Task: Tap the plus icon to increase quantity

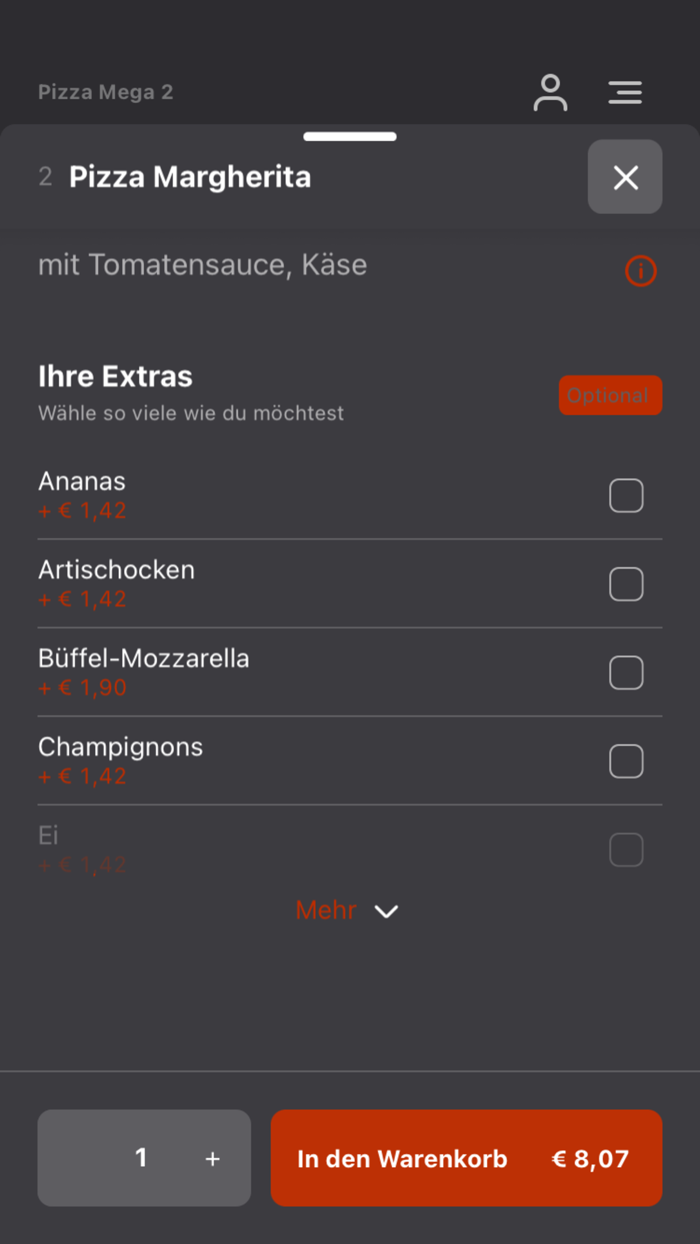Action: [x=212, y=1157]
